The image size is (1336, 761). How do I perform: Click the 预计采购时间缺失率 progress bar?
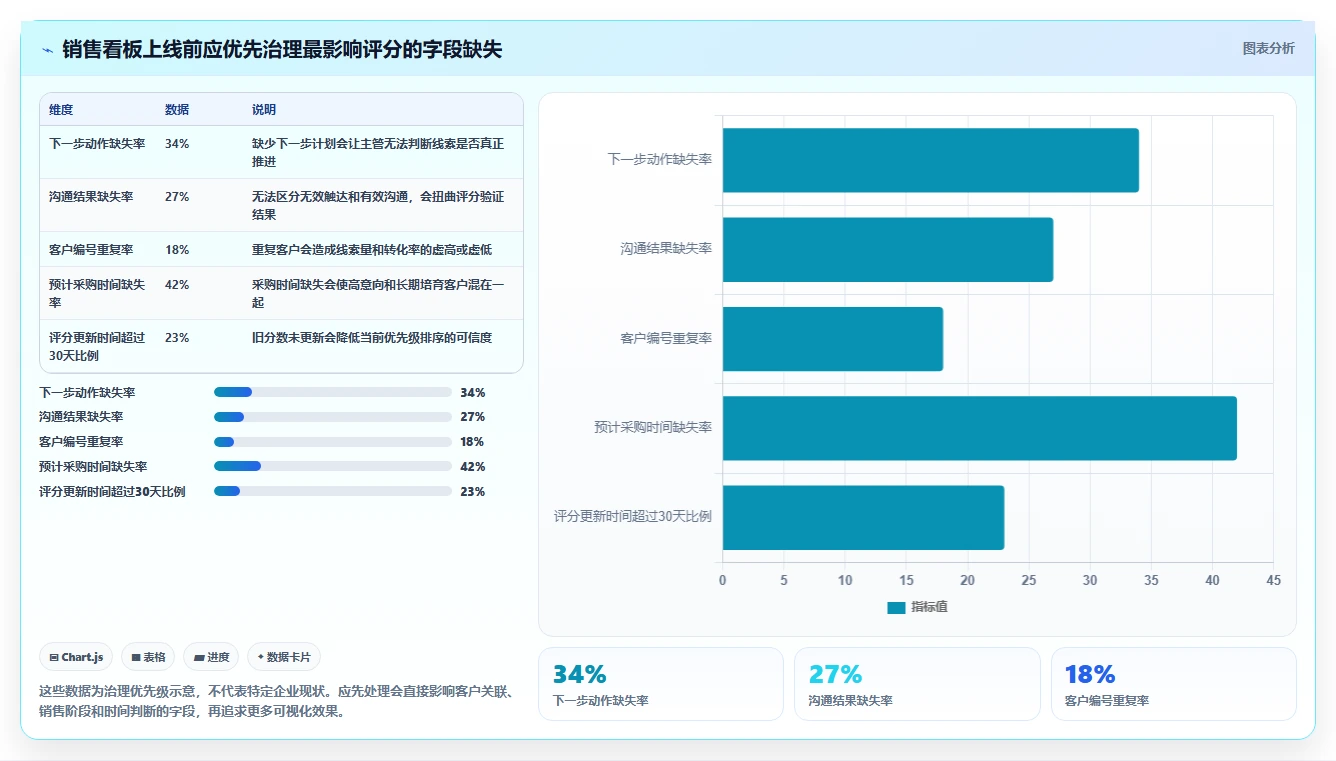[x=333, y=466]
